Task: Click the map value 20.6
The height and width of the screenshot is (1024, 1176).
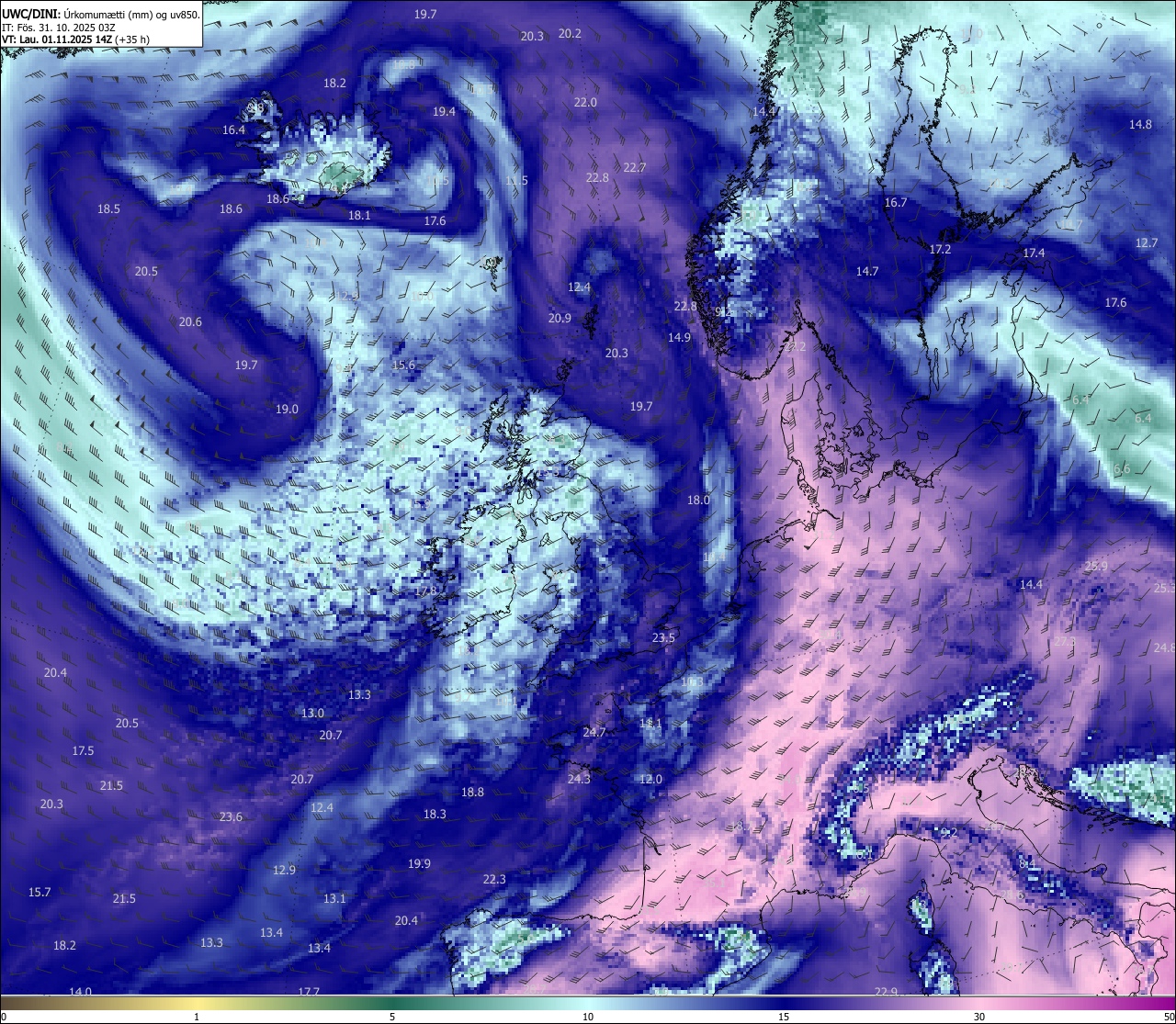Action: (x=190, y=321)
